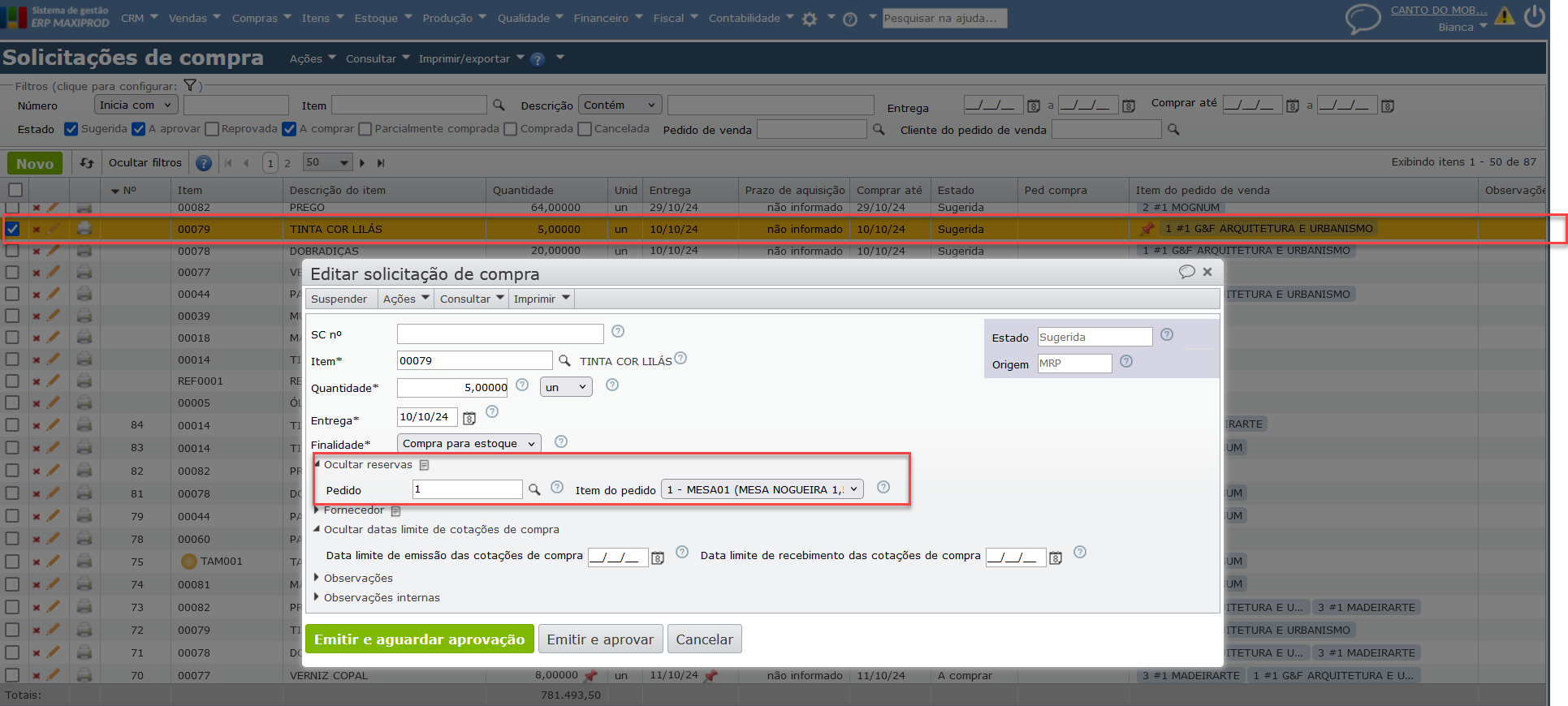
Task: Open calendar for Entrega start date filter
Action: (1034, 106)
